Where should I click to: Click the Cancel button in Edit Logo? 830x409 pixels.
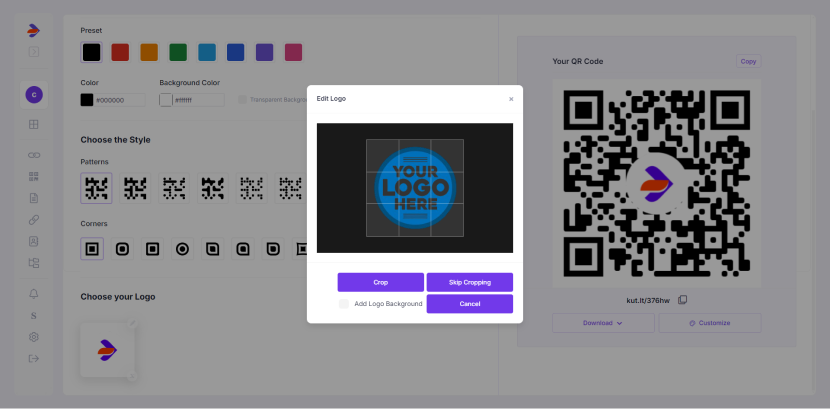pyautogui.click(x=470, y=304)
